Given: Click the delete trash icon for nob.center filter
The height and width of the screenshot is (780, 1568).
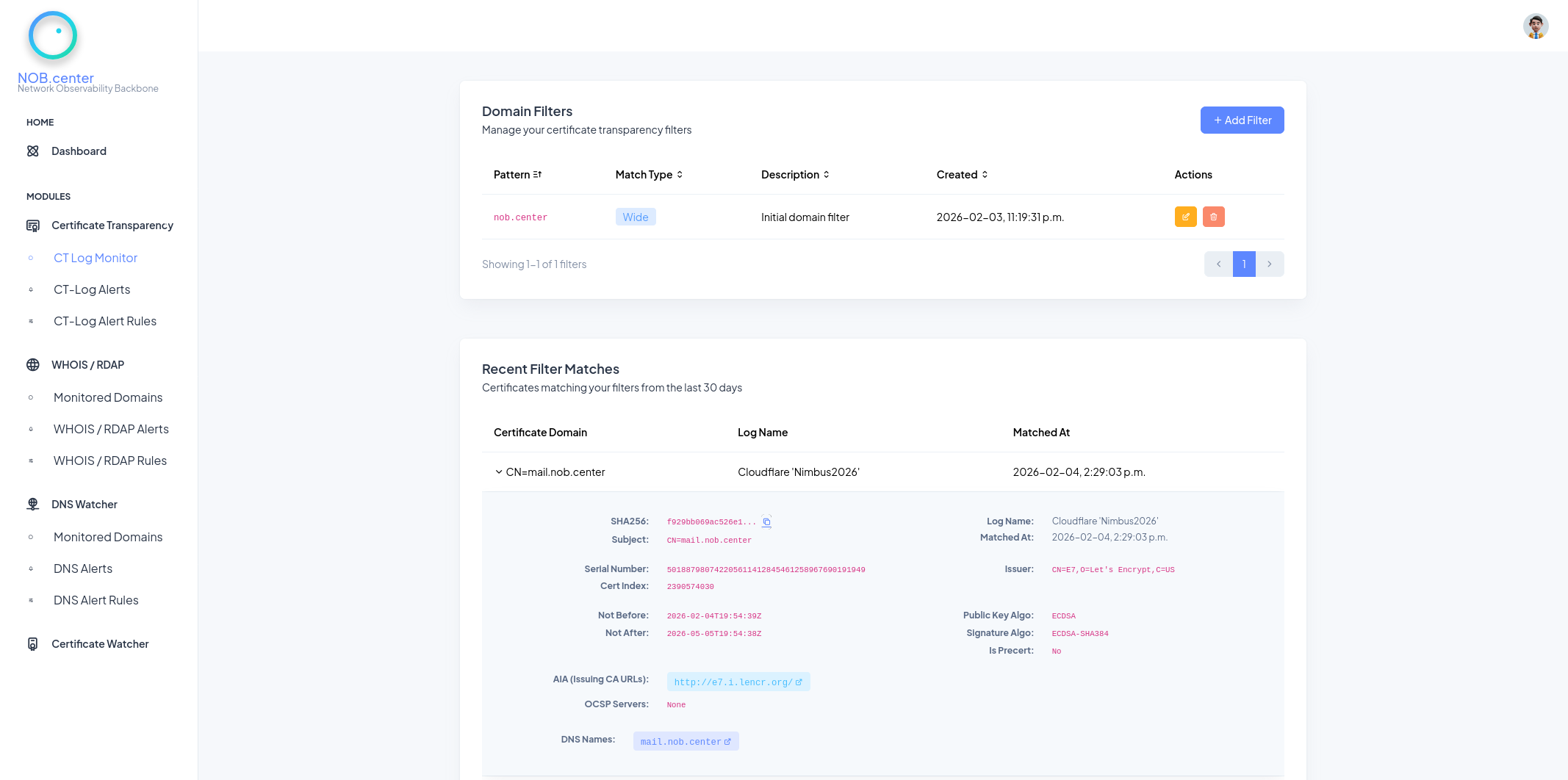Looking at the screenshot, I should [x=1213, y=217].
